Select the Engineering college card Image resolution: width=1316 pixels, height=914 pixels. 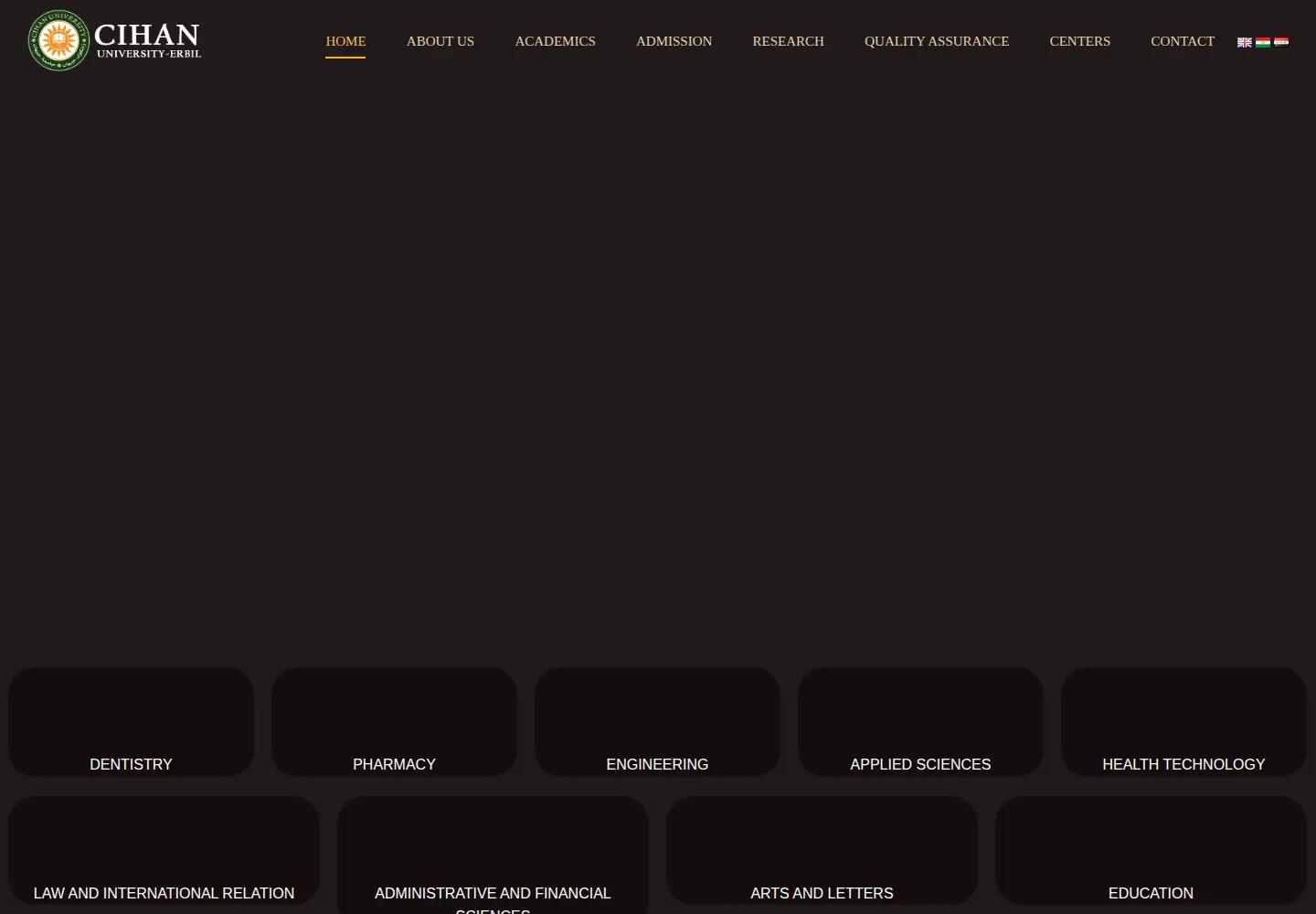[657, 722]
